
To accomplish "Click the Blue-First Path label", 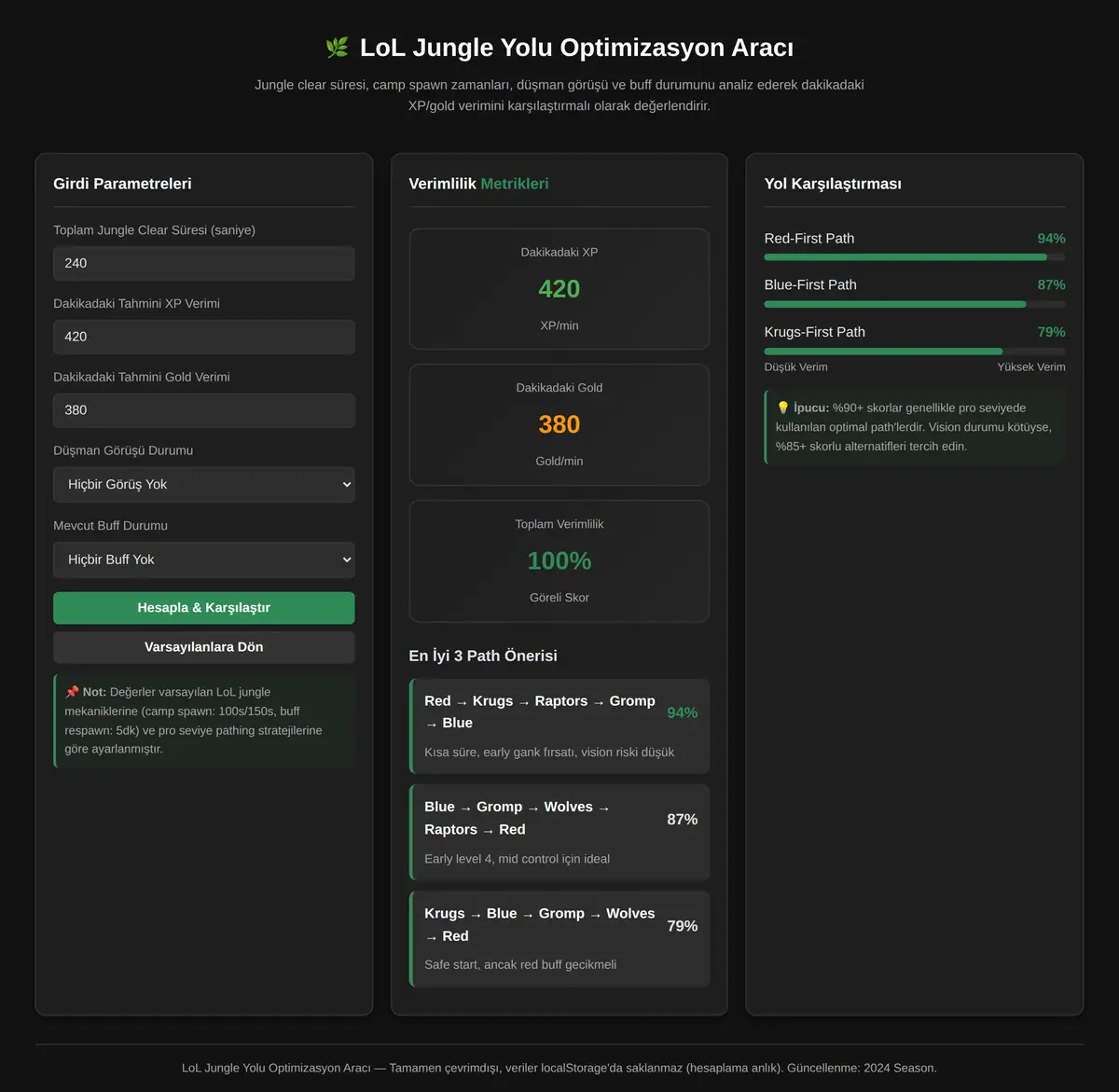I will tap(810, 285).
